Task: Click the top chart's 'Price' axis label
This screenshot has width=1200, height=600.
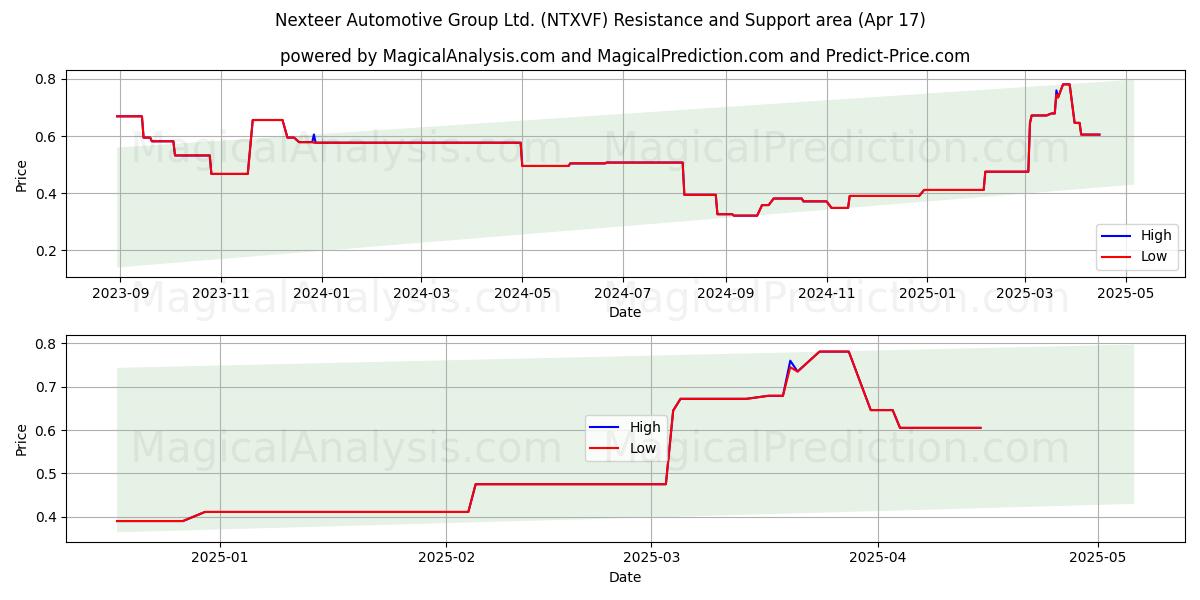Action: click(x=22, y=176)
